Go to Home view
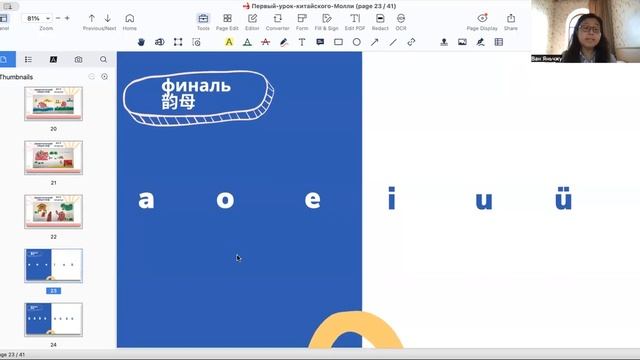 pos(130,22)
